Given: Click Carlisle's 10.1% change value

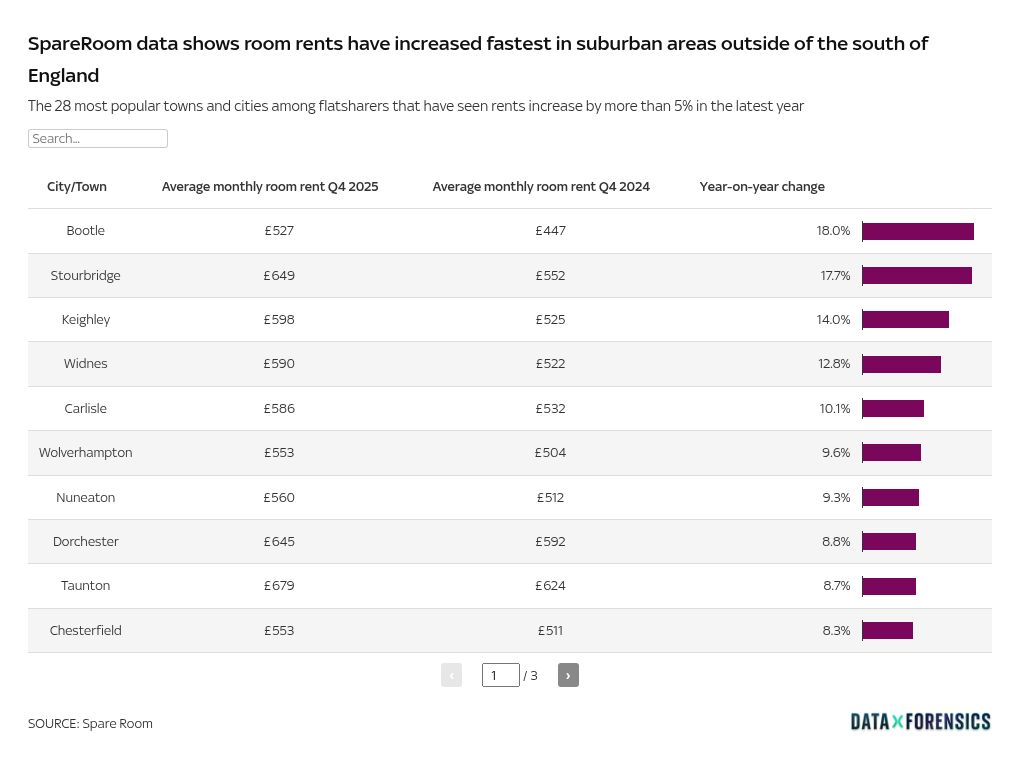Looking at the screenshot, I should (835, 408).
